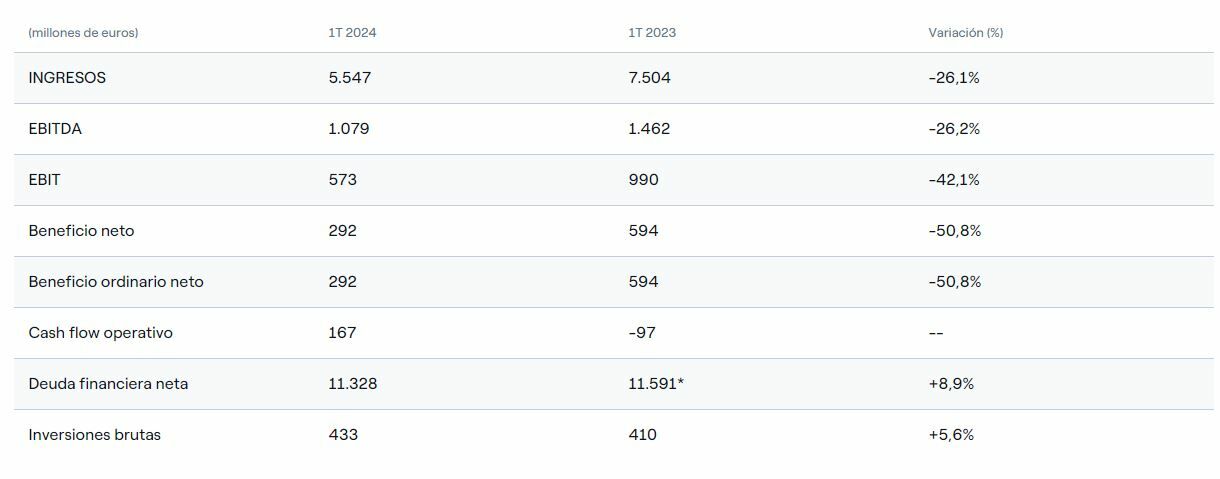Click net debt value 11.591*
The image size is (1220, 479).
pyautogui.click(x=656, y=384)
